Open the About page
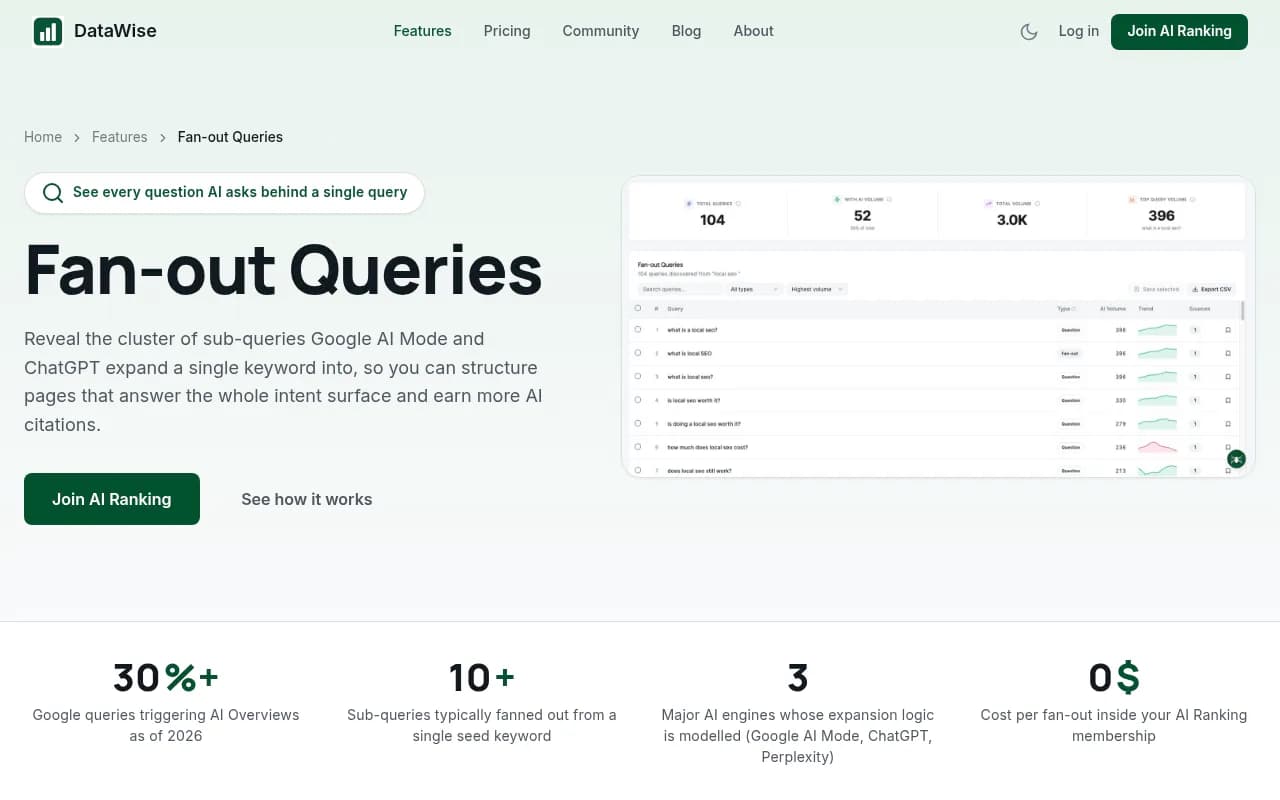The image size is (1280, 800). [x=753, y=31]
